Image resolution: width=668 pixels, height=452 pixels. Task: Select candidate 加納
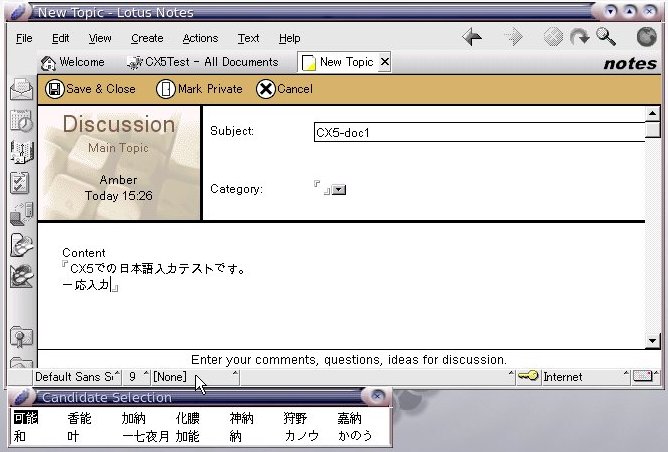click(133, 418)
